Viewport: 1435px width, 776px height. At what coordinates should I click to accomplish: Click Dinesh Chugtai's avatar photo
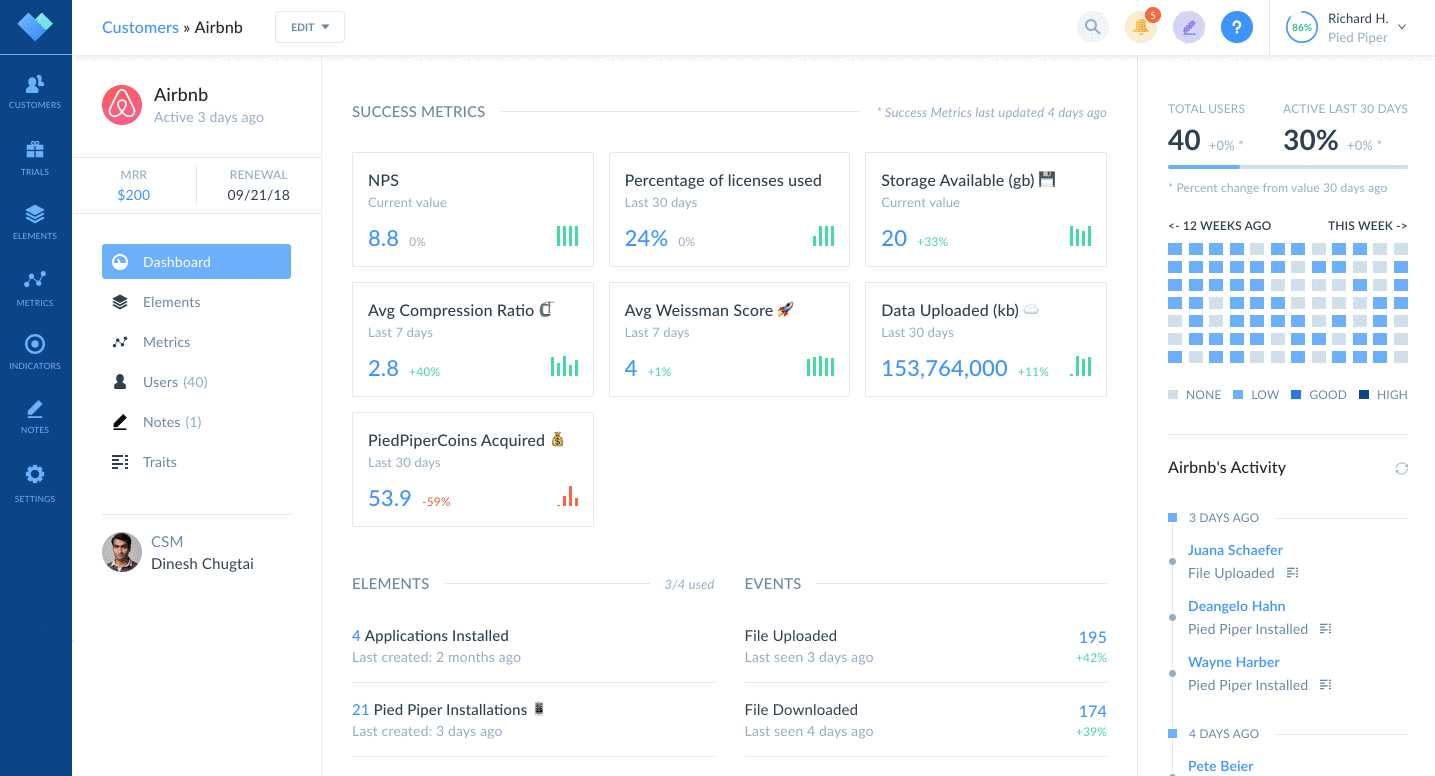click(122, 552)
